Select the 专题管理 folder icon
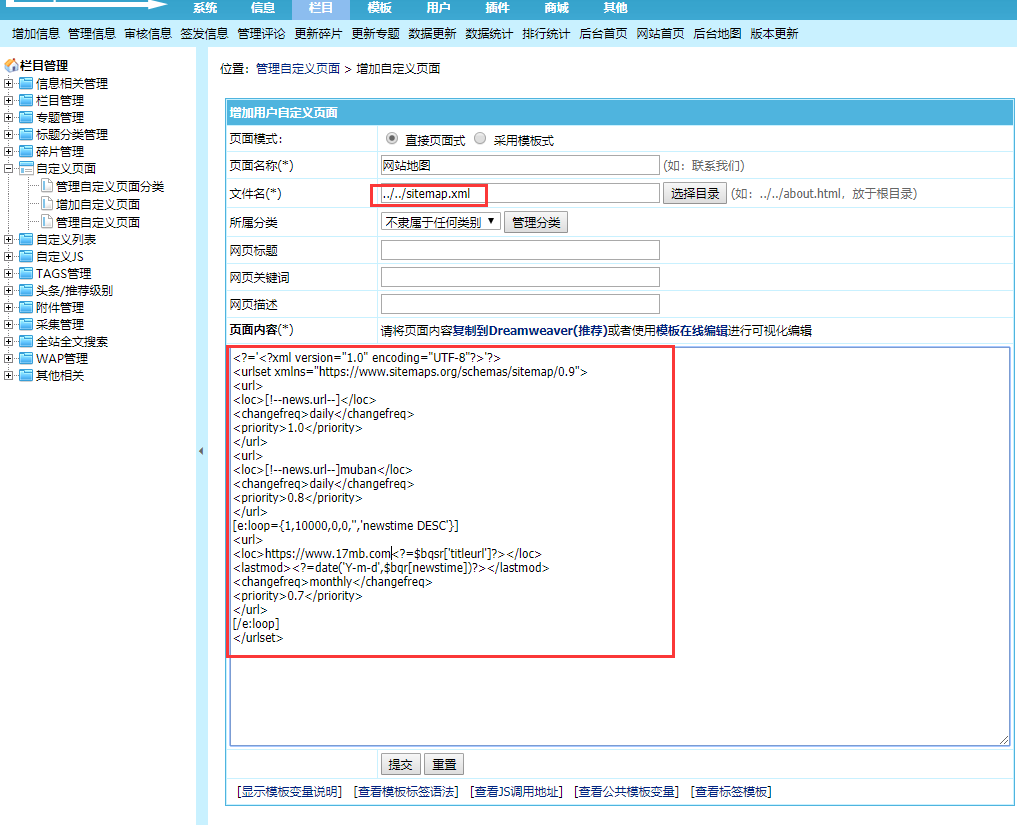Viewport: 1017px width, 825px height. [x=25, y=119]
